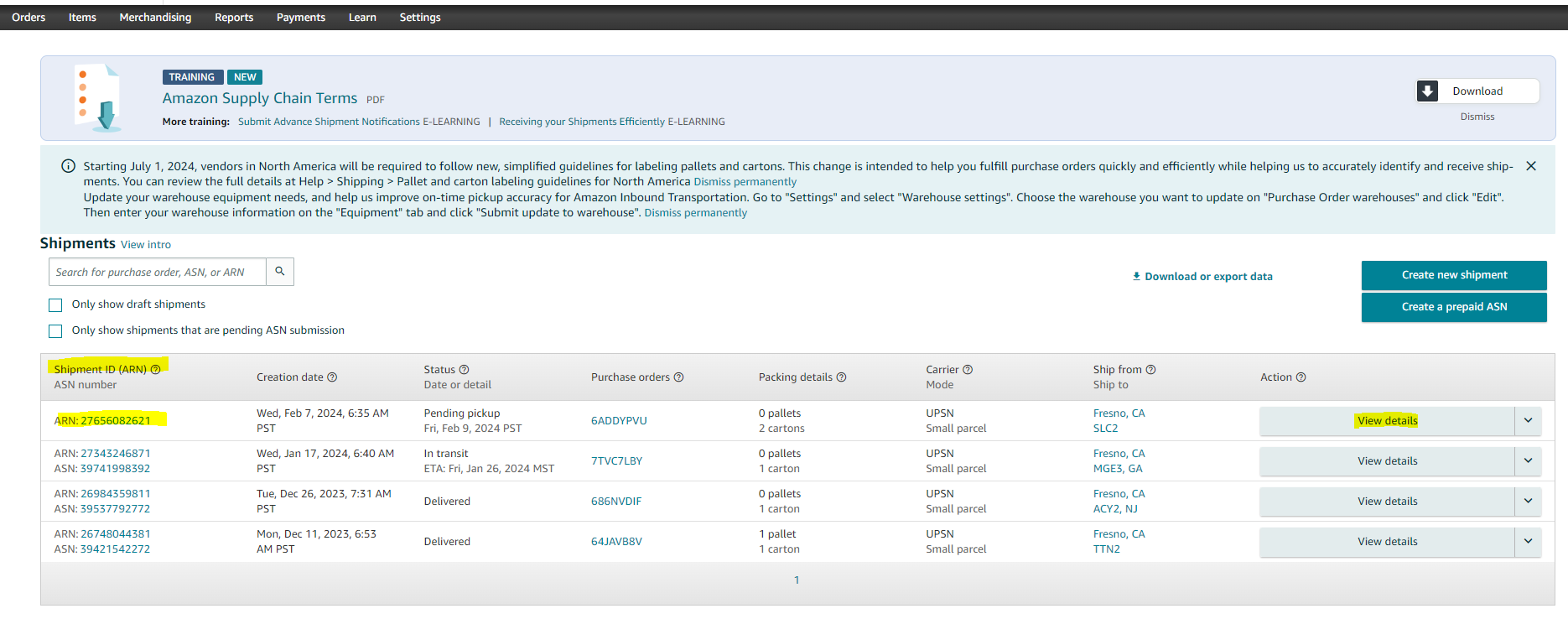1568x624 pixels.
Task: Click help icon beside Purchase orders header
Action: (678, 377)
